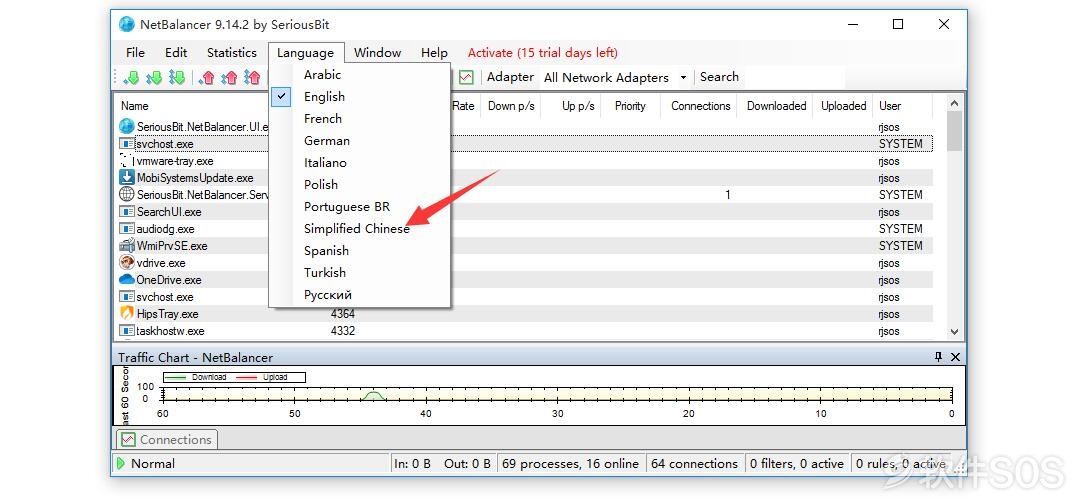Click the '69 processes, 16 online' status text
The height and width of the screenshot is (499, 1080).
[x=570, y=464]
